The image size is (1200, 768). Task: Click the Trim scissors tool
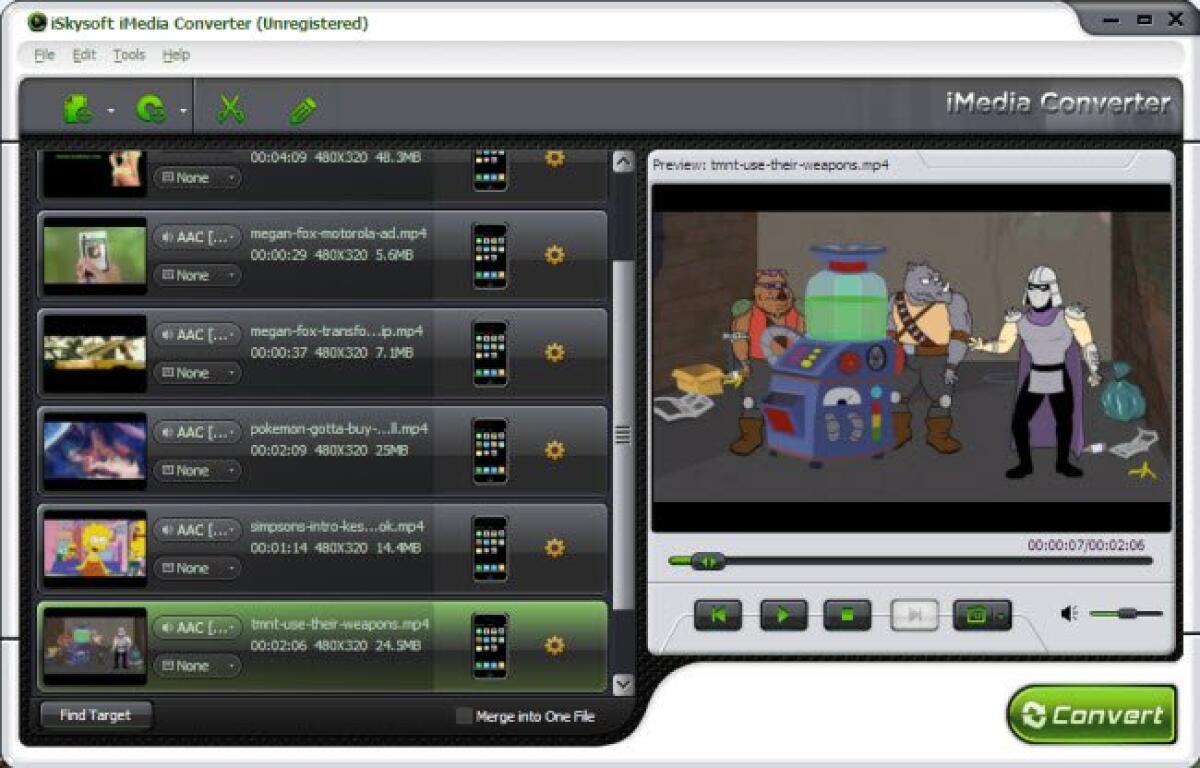tap(231, 108)
